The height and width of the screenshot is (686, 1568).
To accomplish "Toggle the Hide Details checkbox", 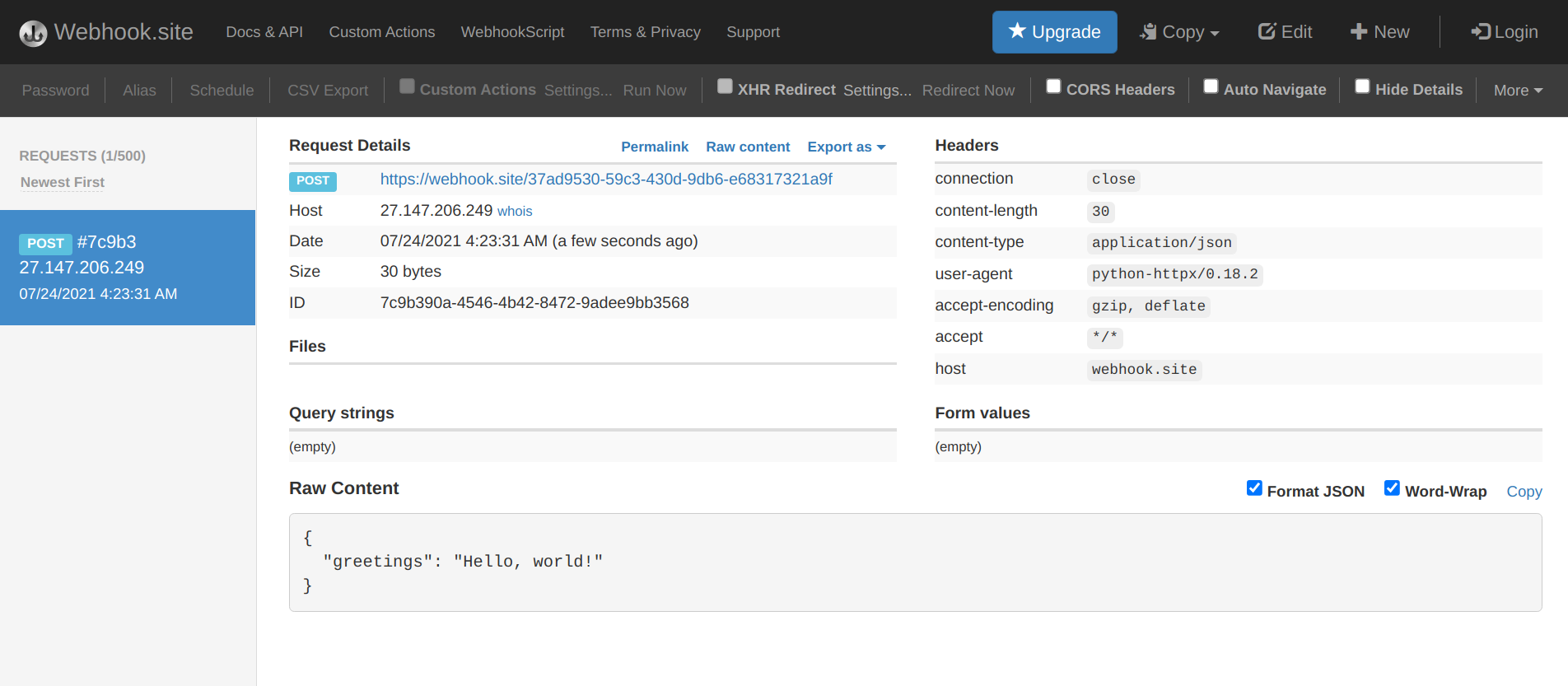I will pyautogui.click(x=1362, y=86).
